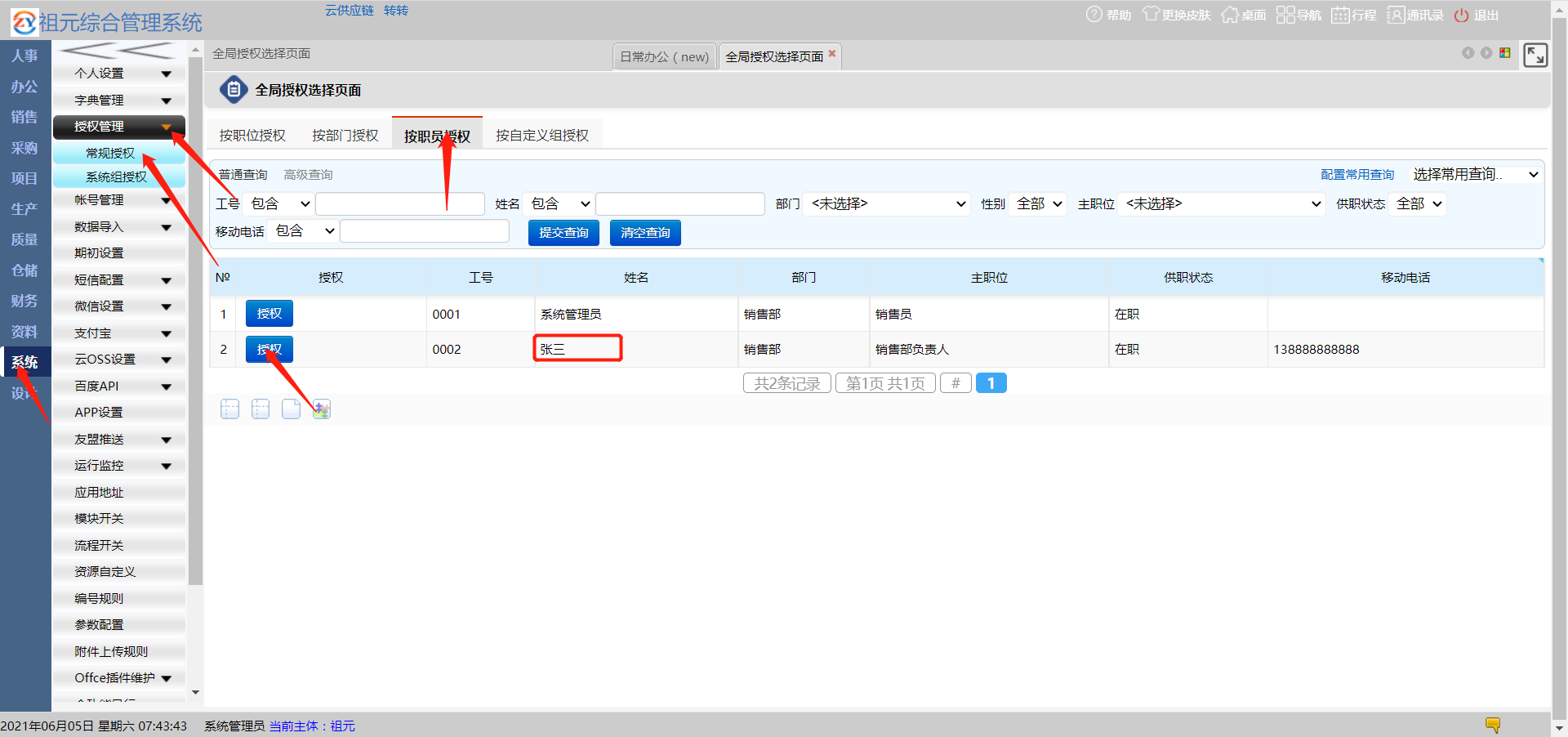Focus the 工号 text input field
The image size is (1568, 737).
tap(400, 204)
